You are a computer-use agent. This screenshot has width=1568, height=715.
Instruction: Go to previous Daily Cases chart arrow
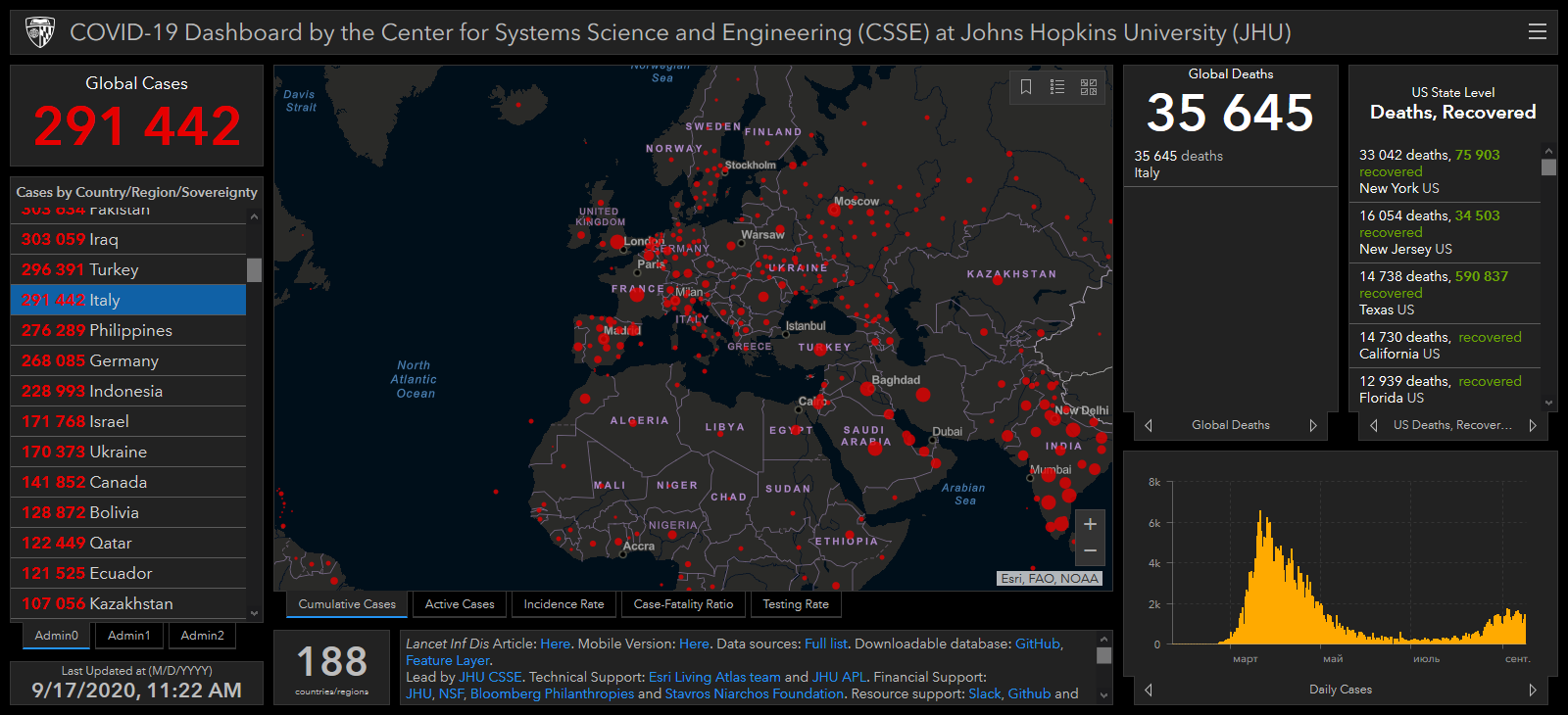[1149, 690]
